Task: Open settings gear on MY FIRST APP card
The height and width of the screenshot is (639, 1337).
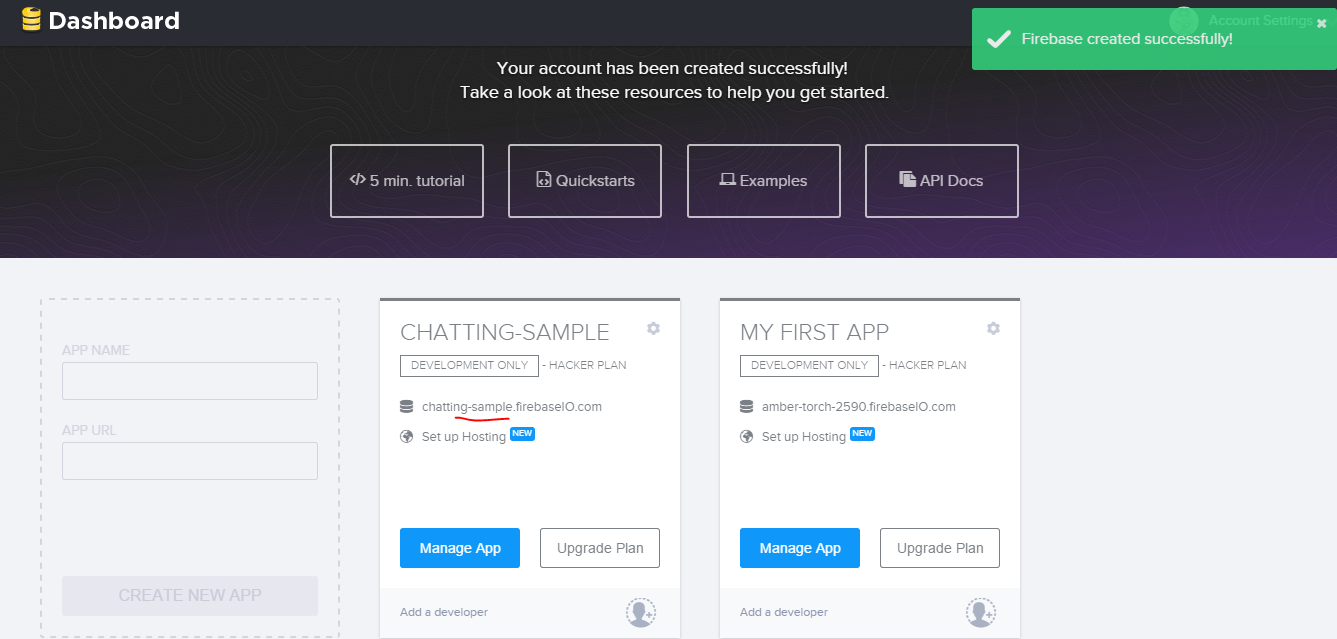Action: [993, 329]
